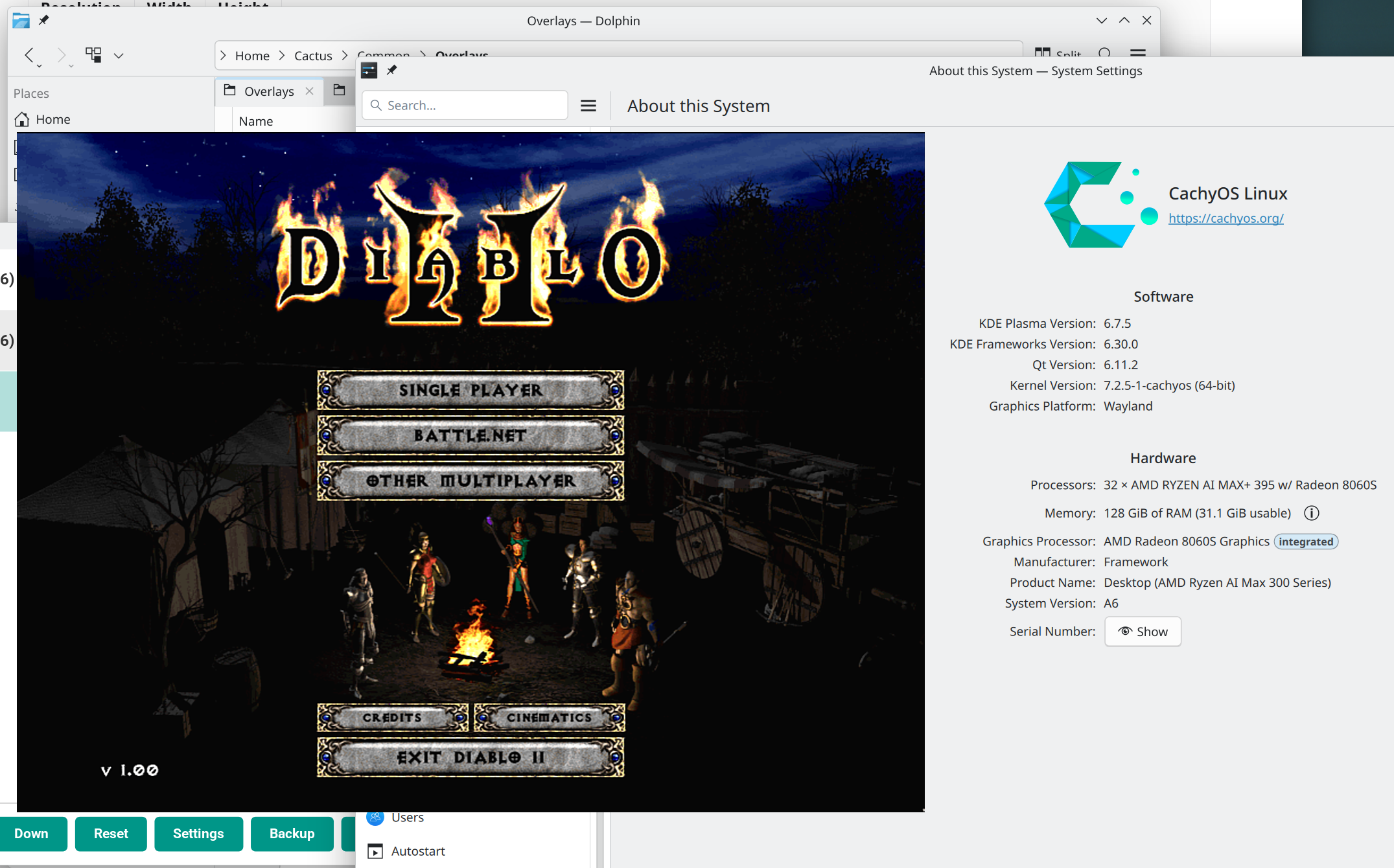Screen dimensions: 1394x868
Task: Open Credits in Diablo II menu
Action: pos(392,717)
